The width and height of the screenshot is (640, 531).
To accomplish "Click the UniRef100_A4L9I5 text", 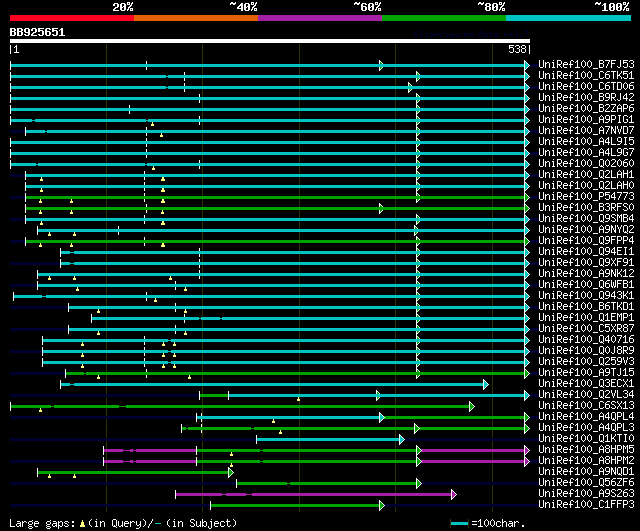I will pyautogui.click(x=586, y=142).
